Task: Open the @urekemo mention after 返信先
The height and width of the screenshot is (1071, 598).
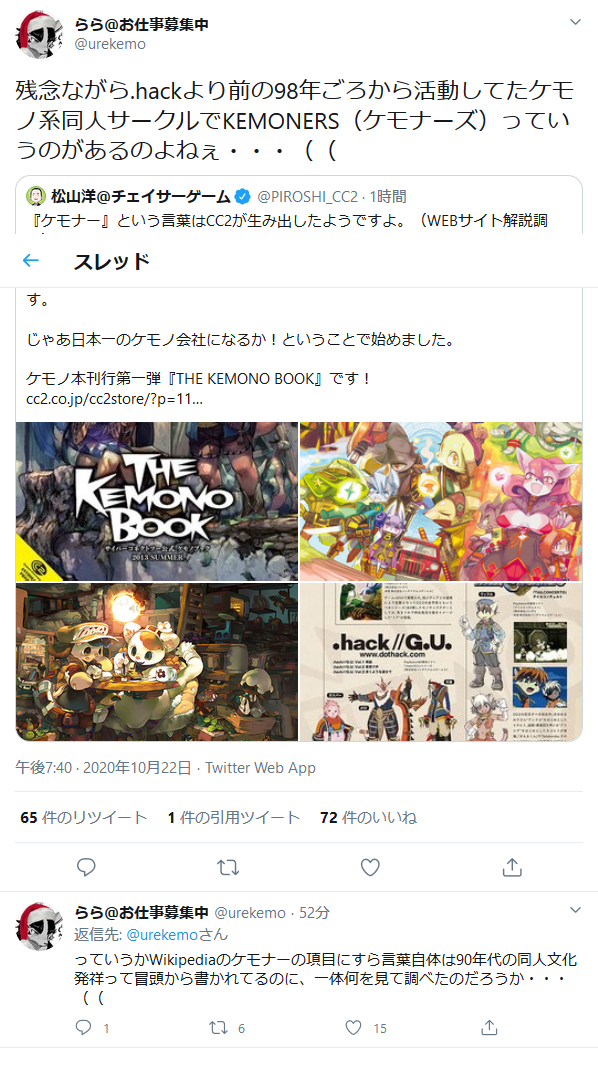Action: (162, 934)
